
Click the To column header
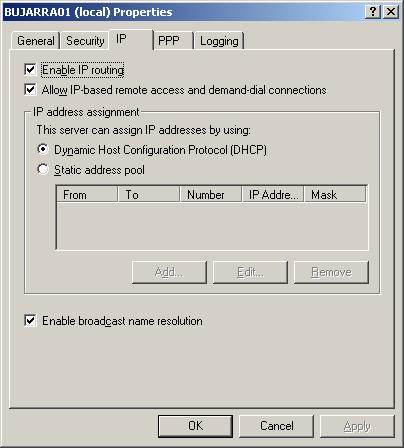[149, 194]
